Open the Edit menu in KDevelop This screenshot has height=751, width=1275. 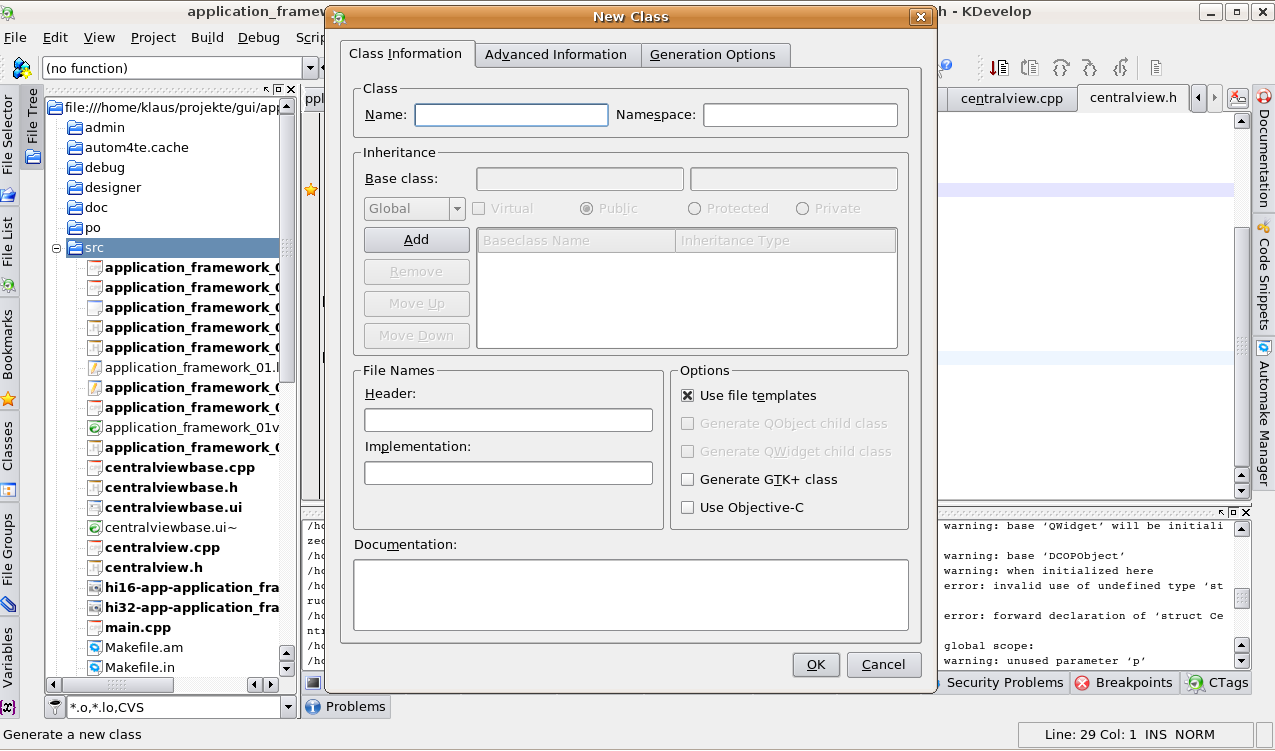point(55,37)
